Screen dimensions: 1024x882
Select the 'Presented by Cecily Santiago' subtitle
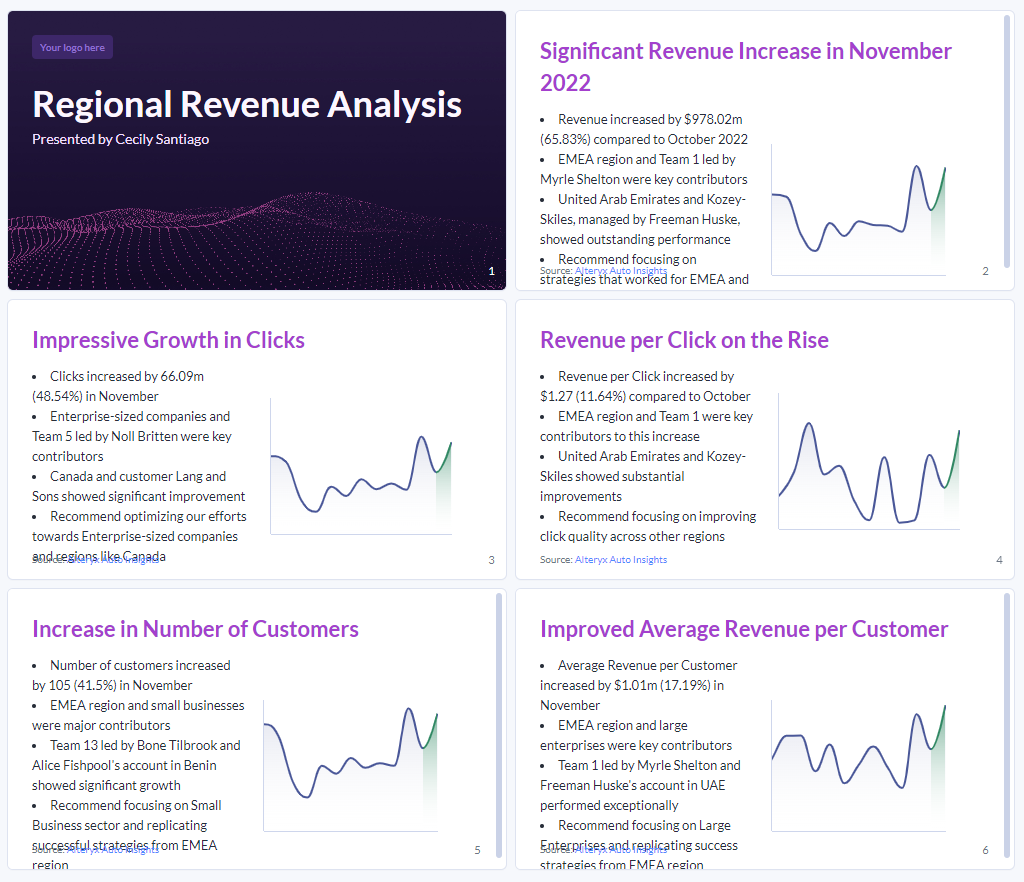pos(121,139)
